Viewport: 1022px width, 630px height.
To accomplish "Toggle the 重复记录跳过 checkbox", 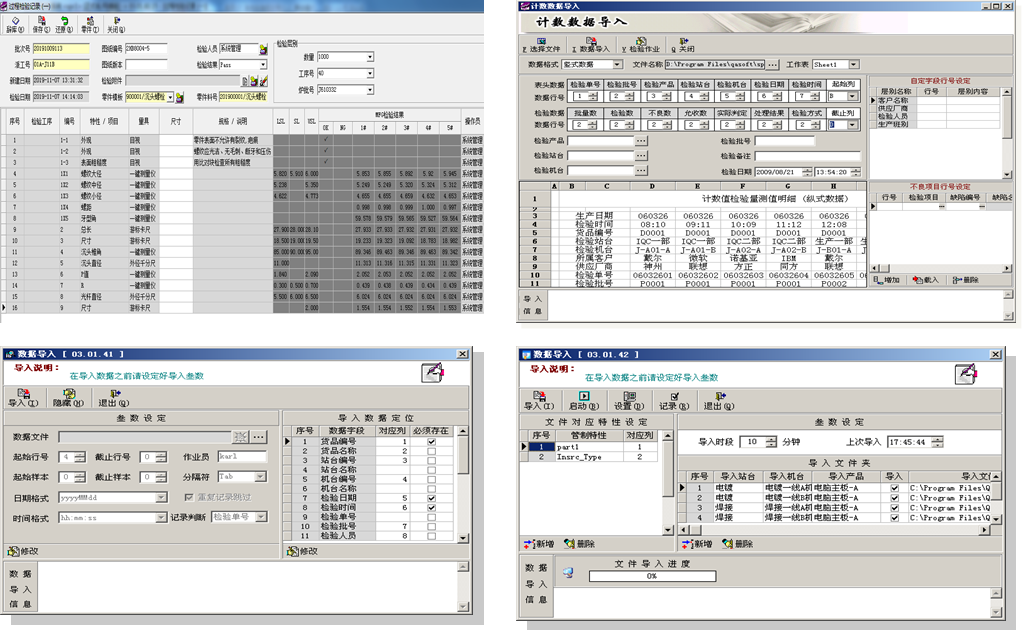I will point(189,497).
